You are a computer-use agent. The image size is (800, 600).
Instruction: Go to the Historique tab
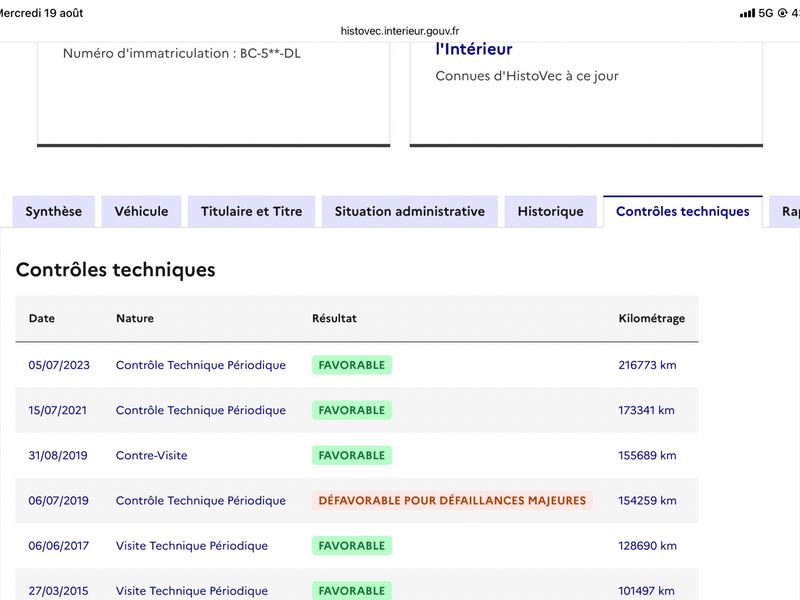click(x=551, y=211)
